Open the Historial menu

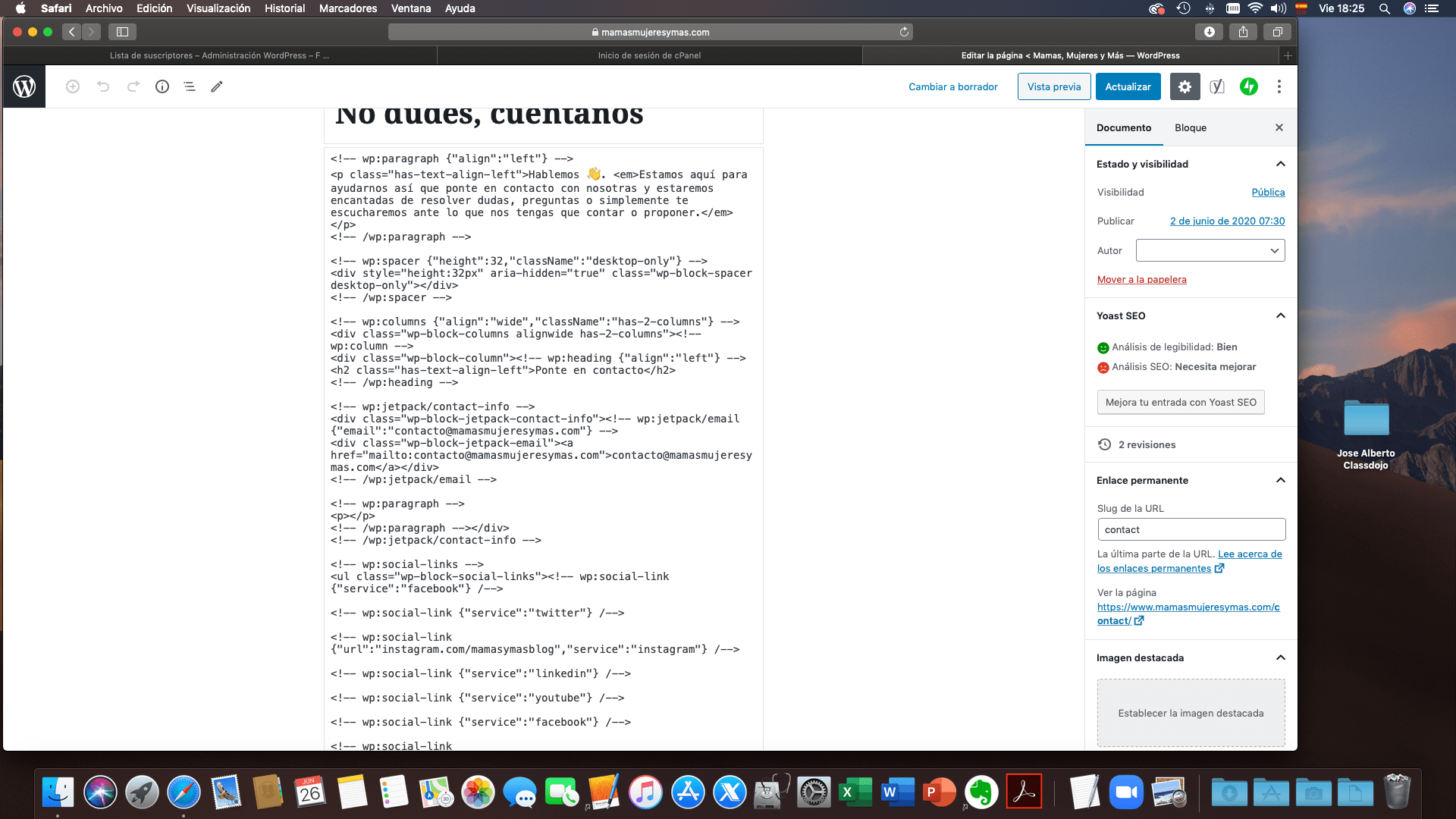pyautogui.click(x=285, y=8)
